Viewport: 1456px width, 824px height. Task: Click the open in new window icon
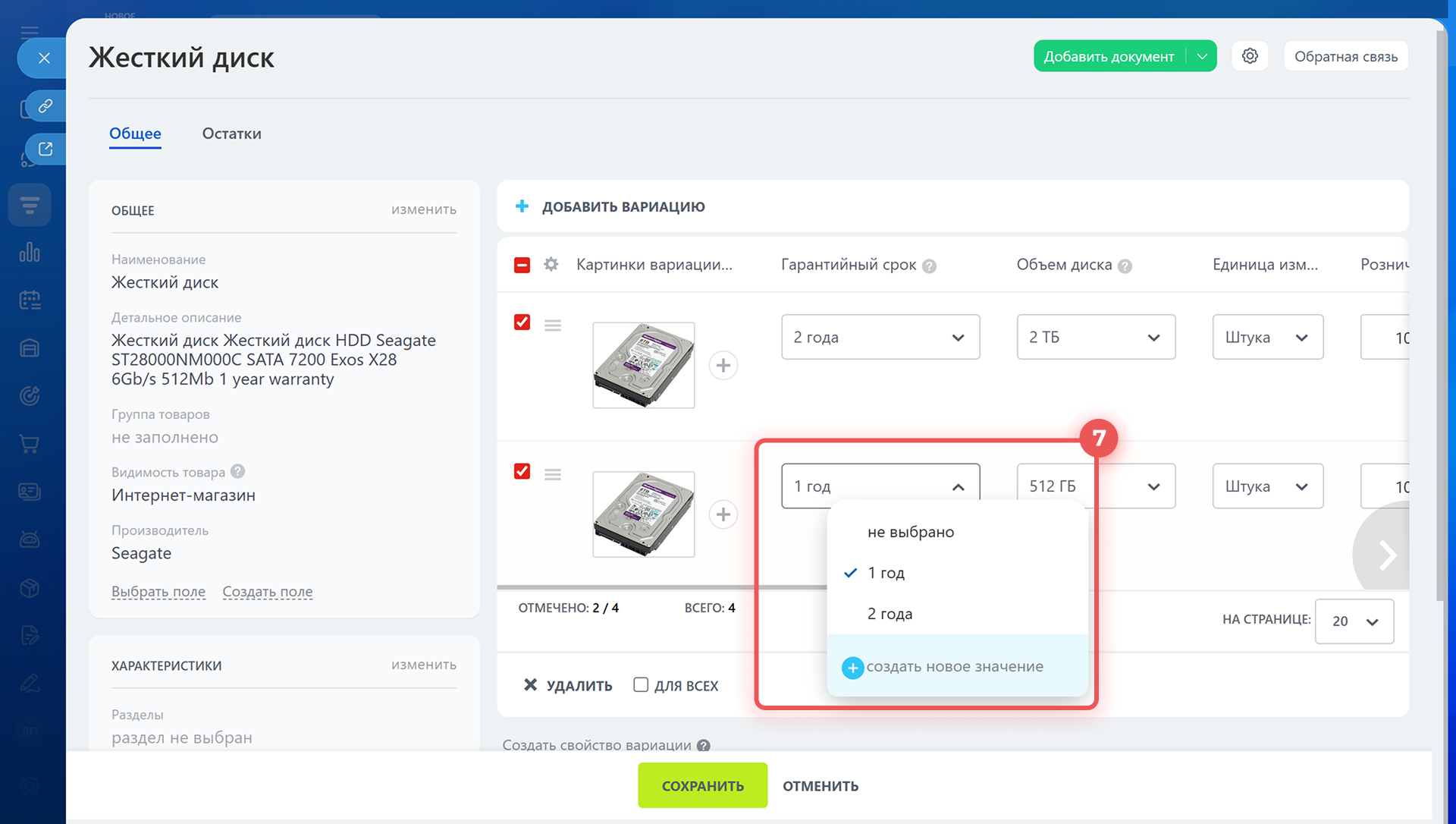45,149
